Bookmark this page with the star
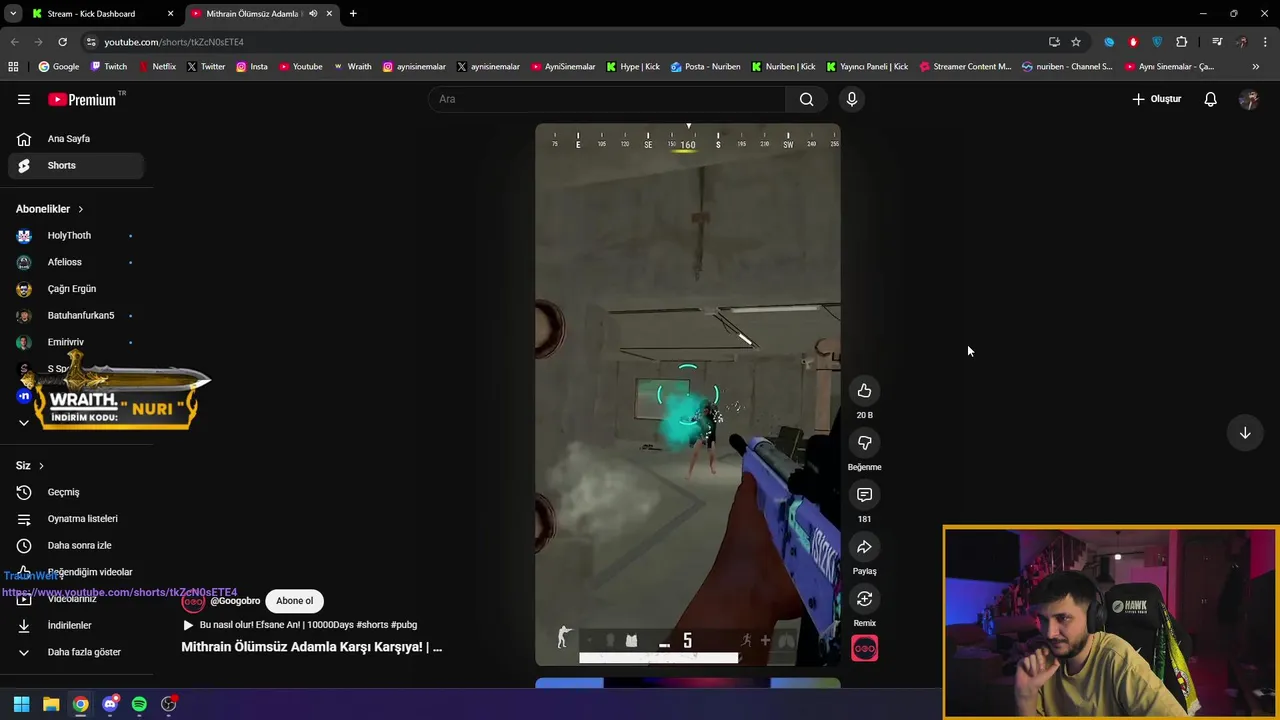 [x=1076, y=42]
